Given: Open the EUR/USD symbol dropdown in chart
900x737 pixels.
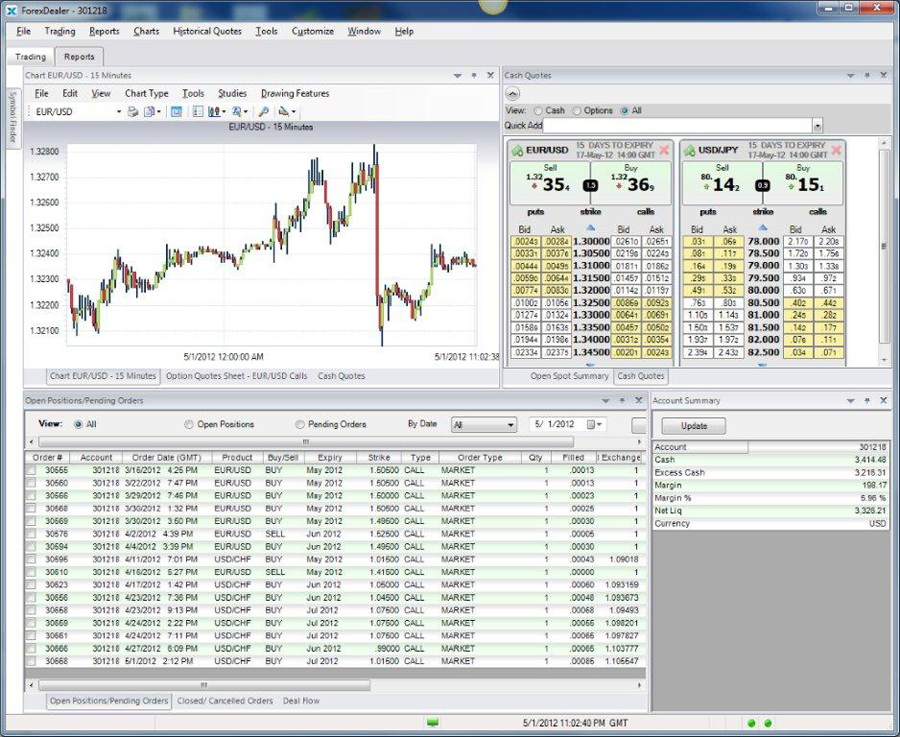Looking at the screenshot, I should tap(116, 112).
